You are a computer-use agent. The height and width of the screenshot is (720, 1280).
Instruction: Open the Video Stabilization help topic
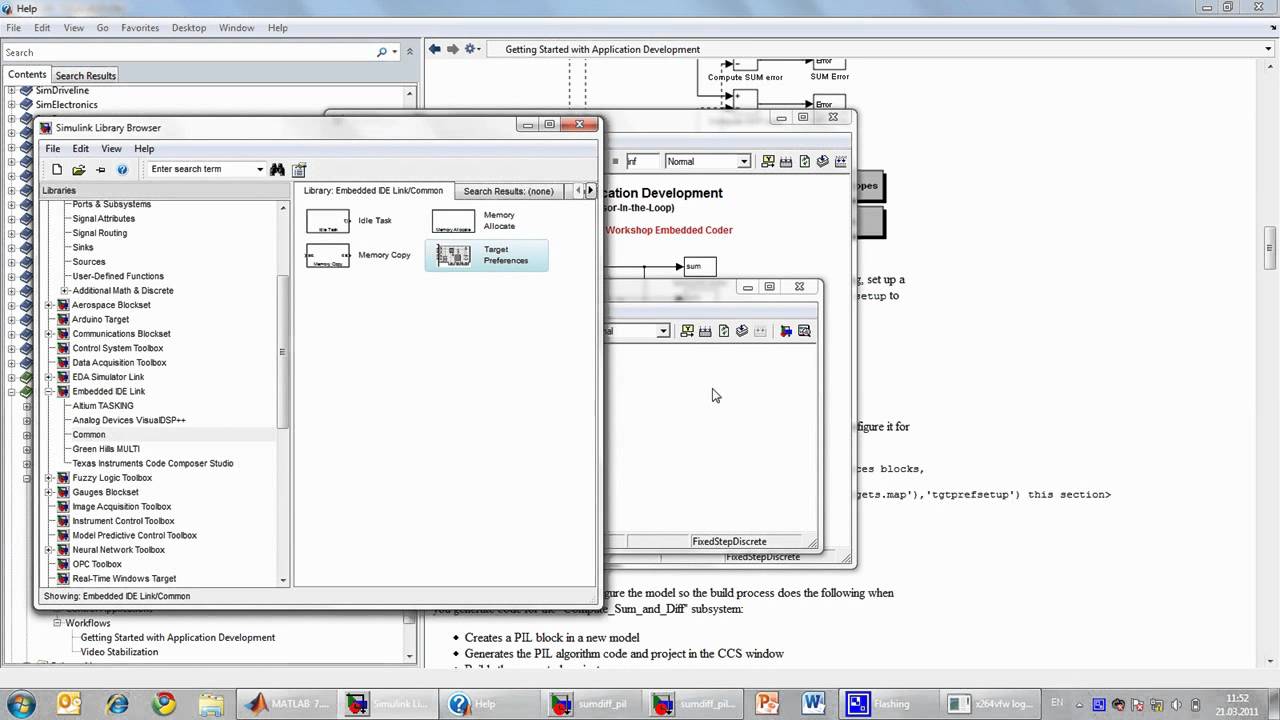click(119, 652)
